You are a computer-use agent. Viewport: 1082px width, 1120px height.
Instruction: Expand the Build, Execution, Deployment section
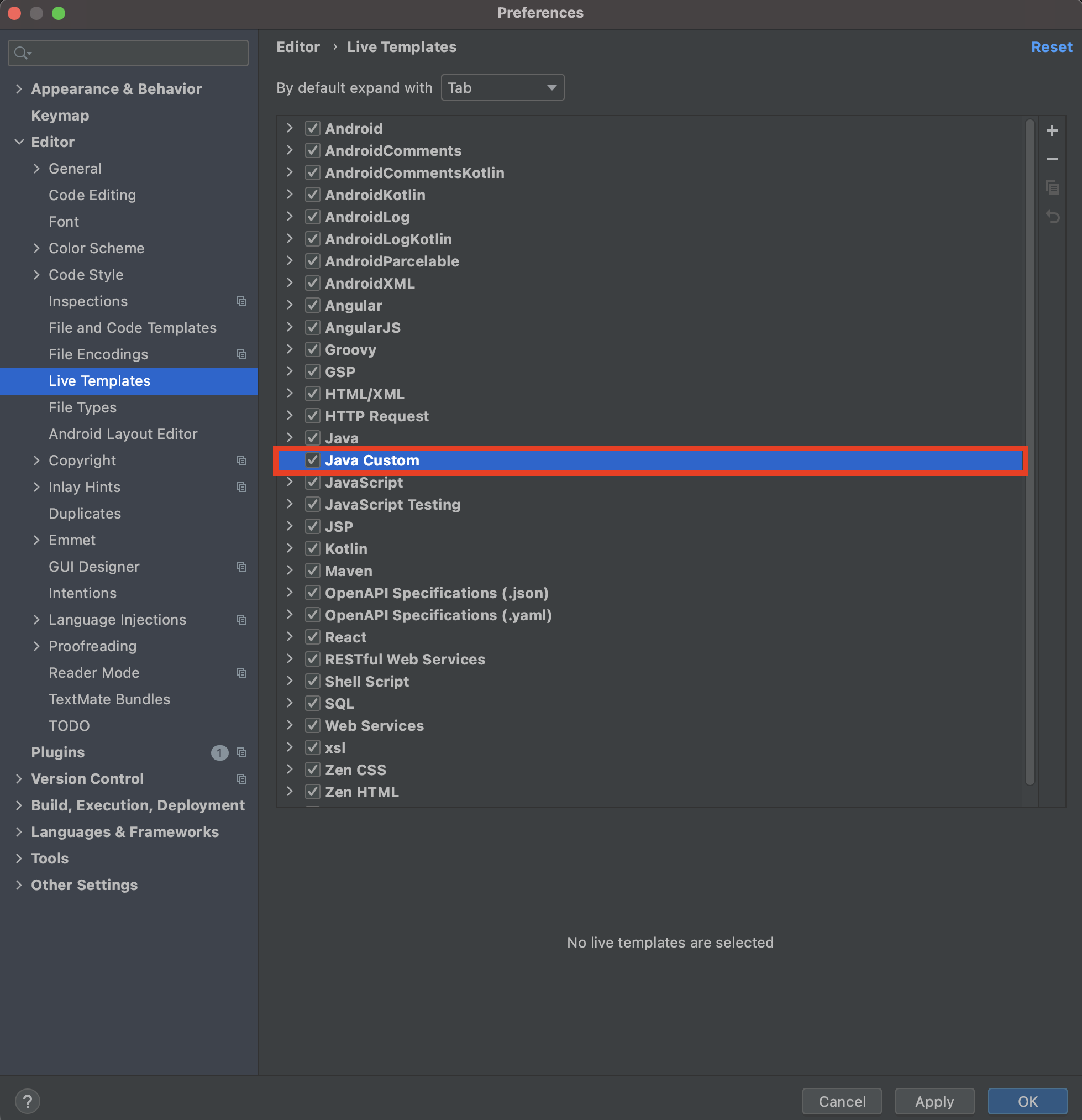pos(19,805)
